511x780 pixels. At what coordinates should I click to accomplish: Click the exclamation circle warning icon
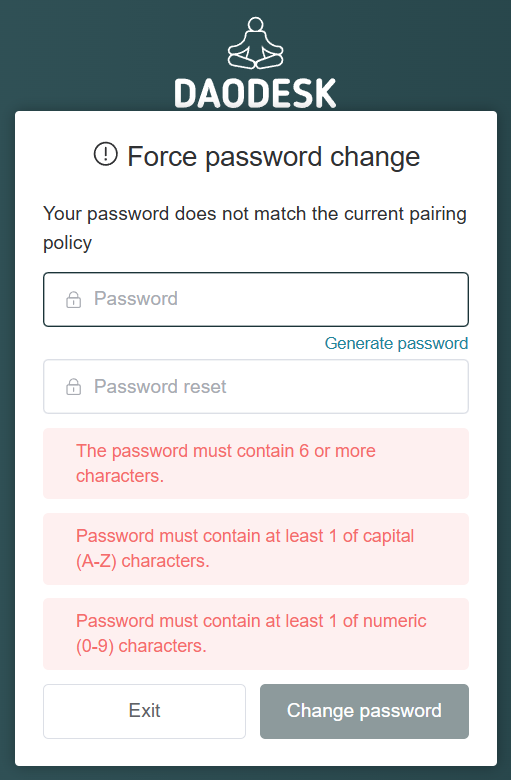(105, 154)
